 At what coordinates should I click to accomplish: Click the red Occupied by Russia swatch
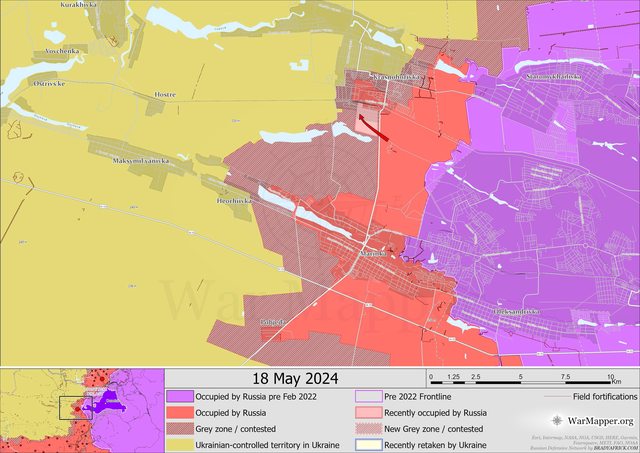tap(180, 412)
